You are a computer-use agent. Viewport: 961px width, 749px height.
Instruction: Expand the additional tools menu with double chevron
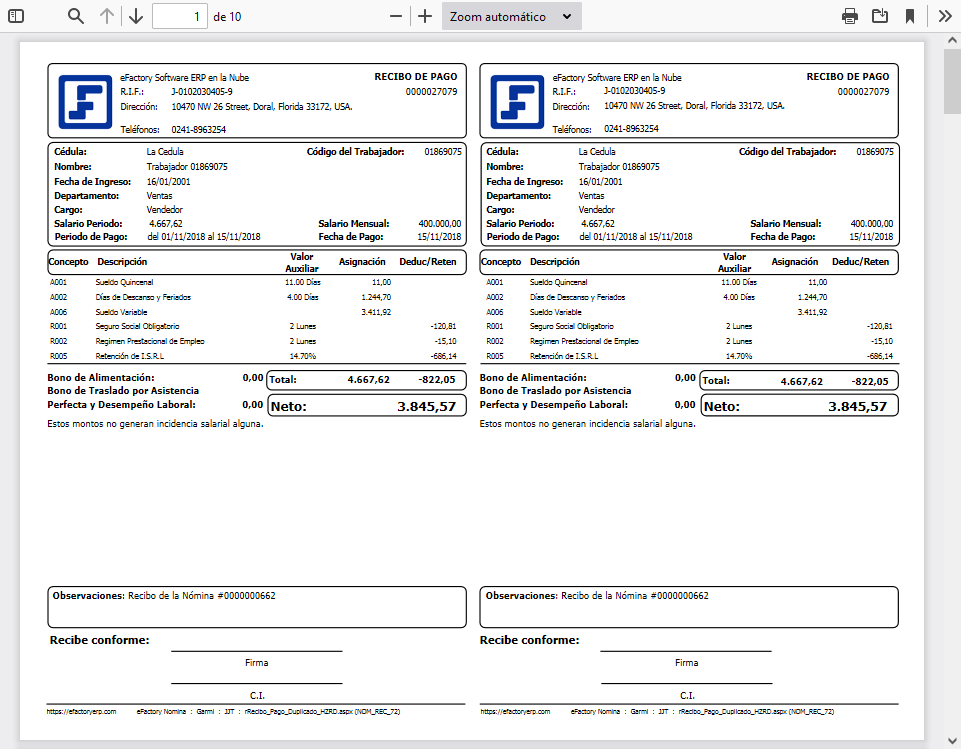944,15
